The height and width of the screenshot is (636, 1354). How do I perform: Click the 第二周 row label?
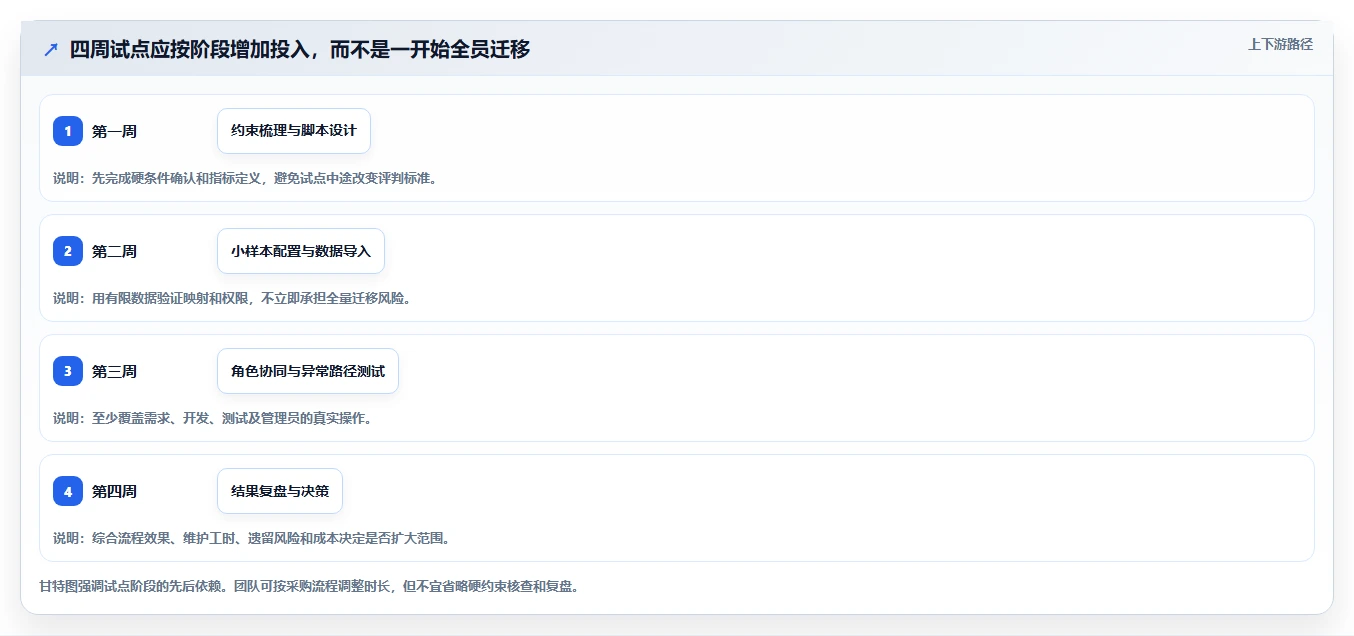click(114, 251)
